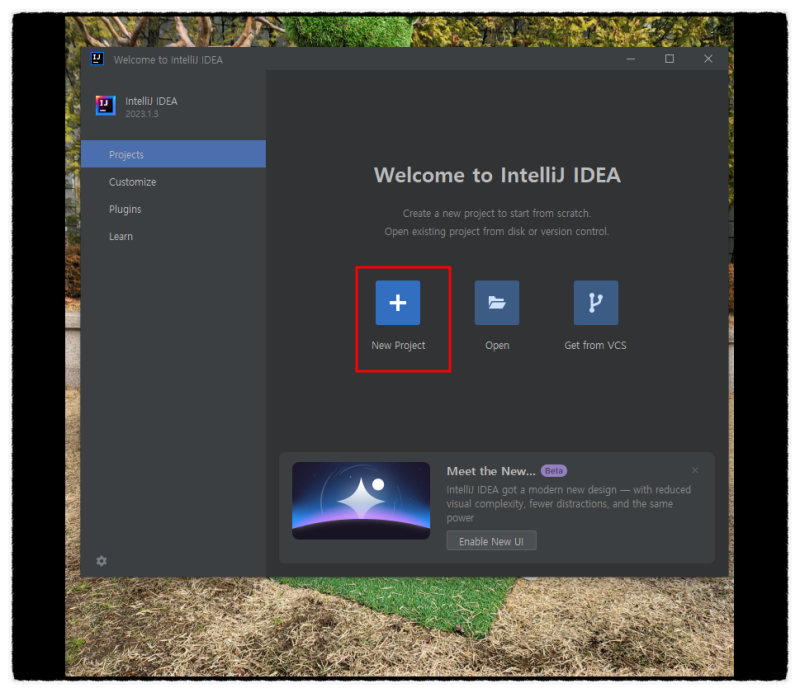Click the version text 2023.1.3
The height and width of the screenshot is (693, 800).
click(x=140, y=114)
